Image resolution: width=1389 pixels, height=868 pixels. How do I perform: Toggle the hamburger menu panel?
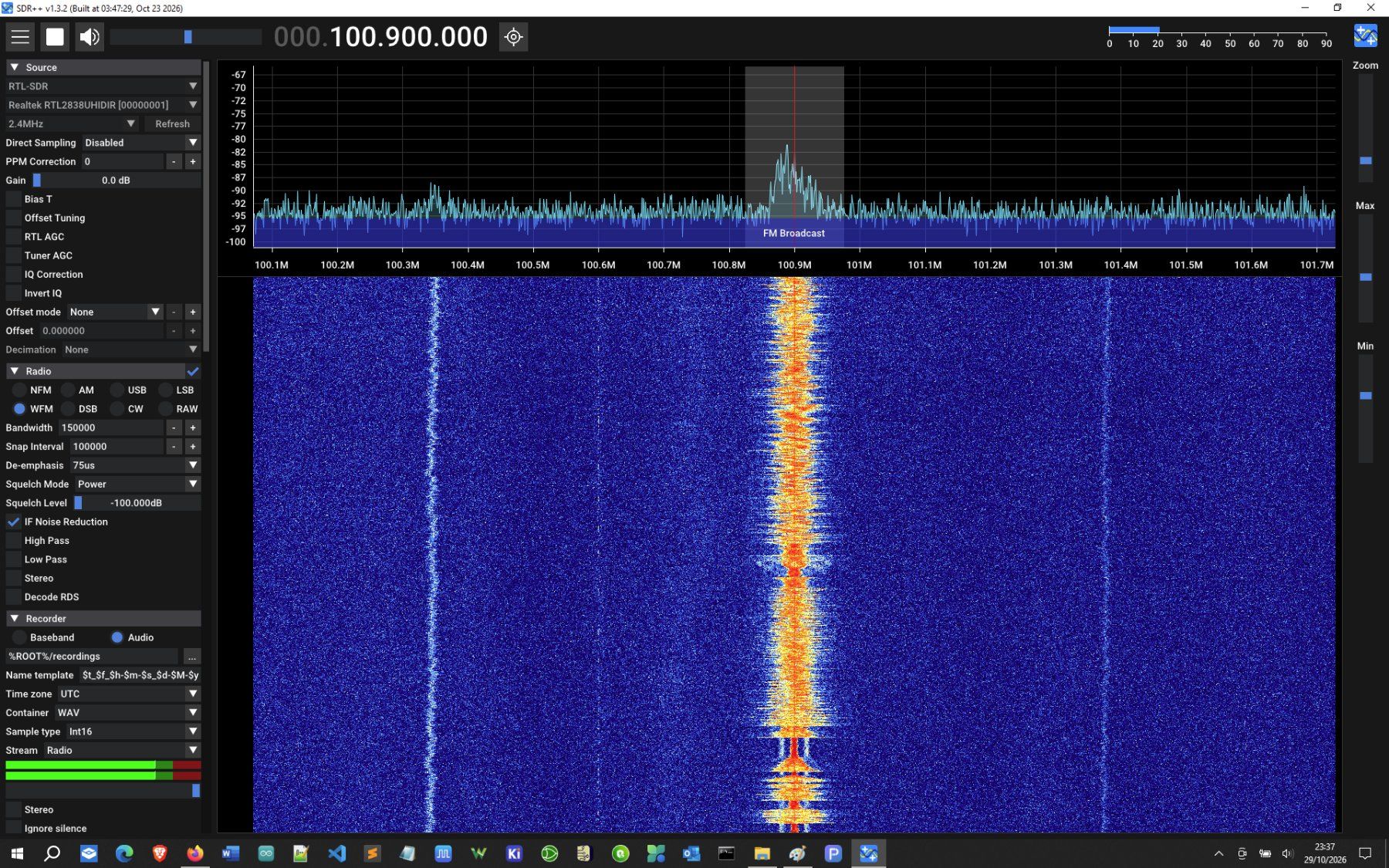[x=20, y=36]
